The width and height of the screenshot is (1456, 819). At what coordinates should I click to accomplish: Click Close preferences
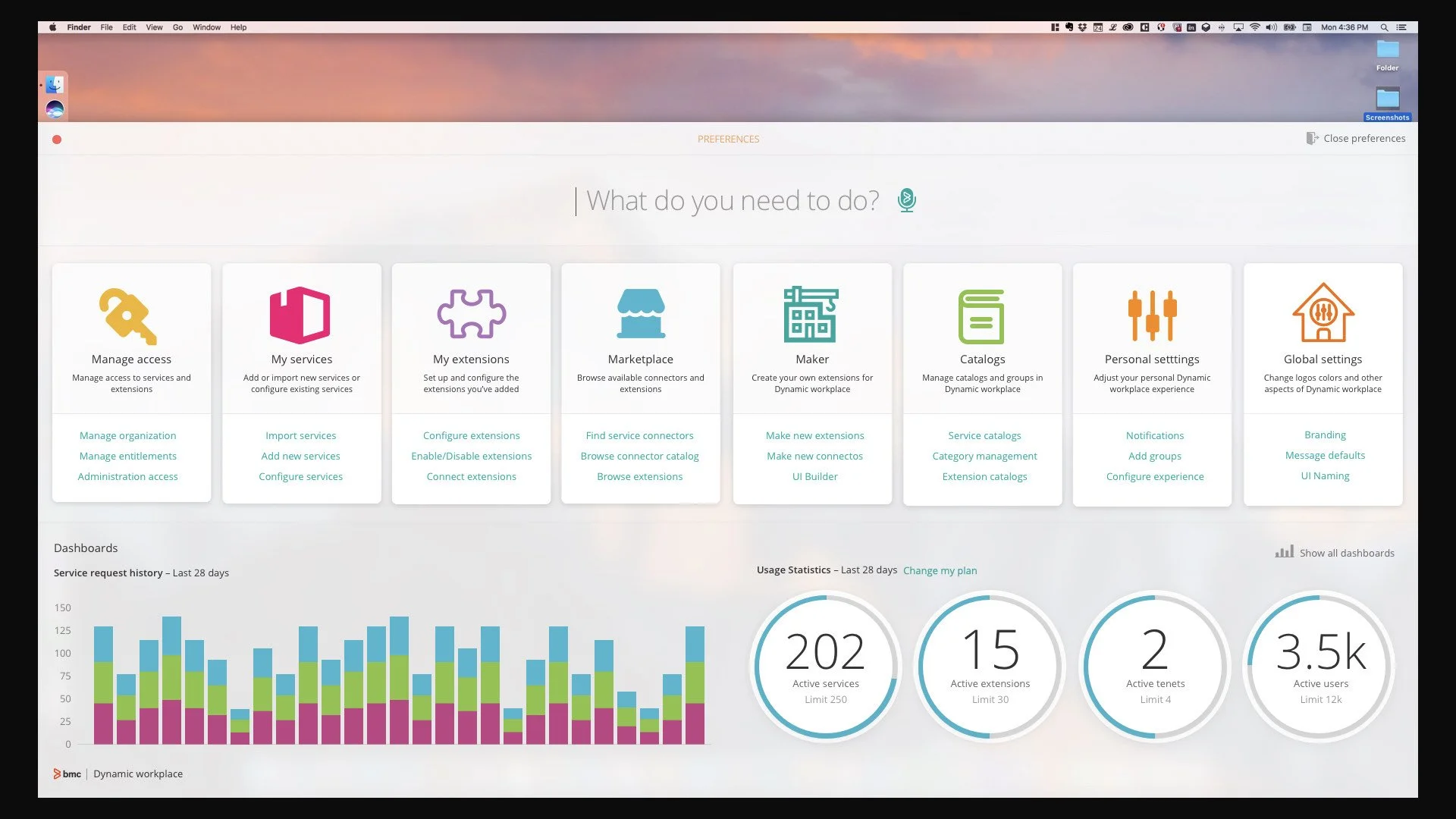coord(1363,138)
